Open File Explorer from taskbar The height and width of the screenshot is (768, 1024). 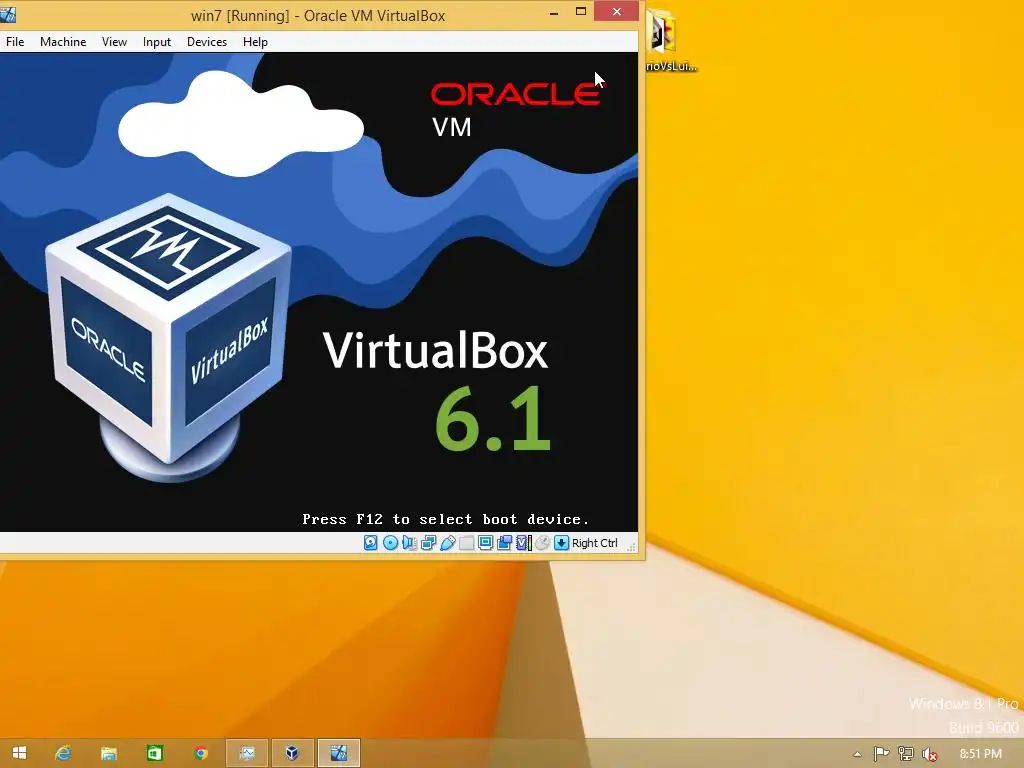click(108, 753)
